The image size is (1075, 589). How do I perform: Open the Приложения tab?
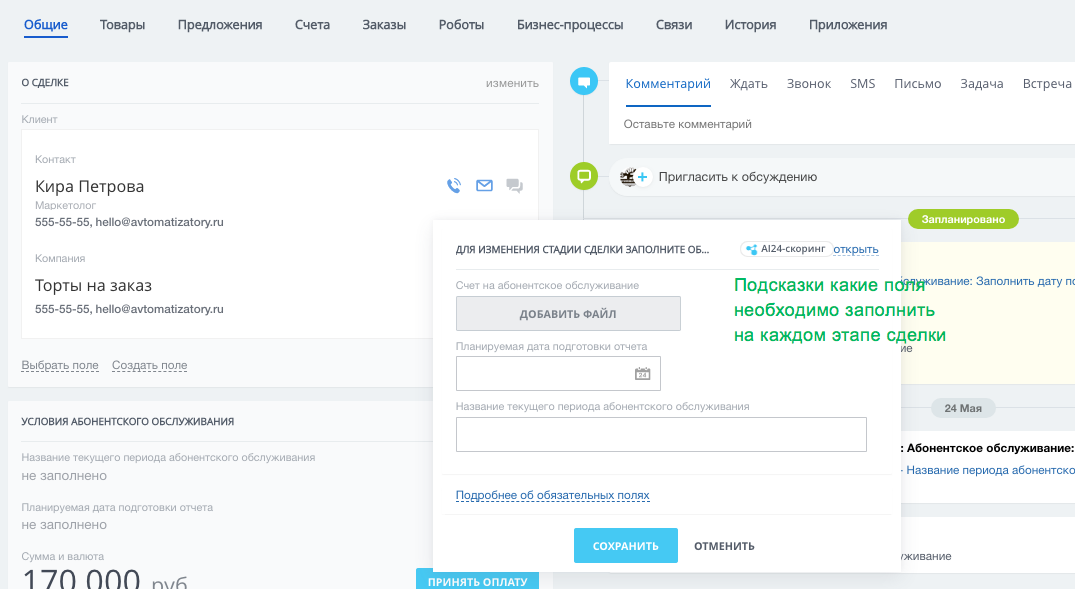[848, 25]
